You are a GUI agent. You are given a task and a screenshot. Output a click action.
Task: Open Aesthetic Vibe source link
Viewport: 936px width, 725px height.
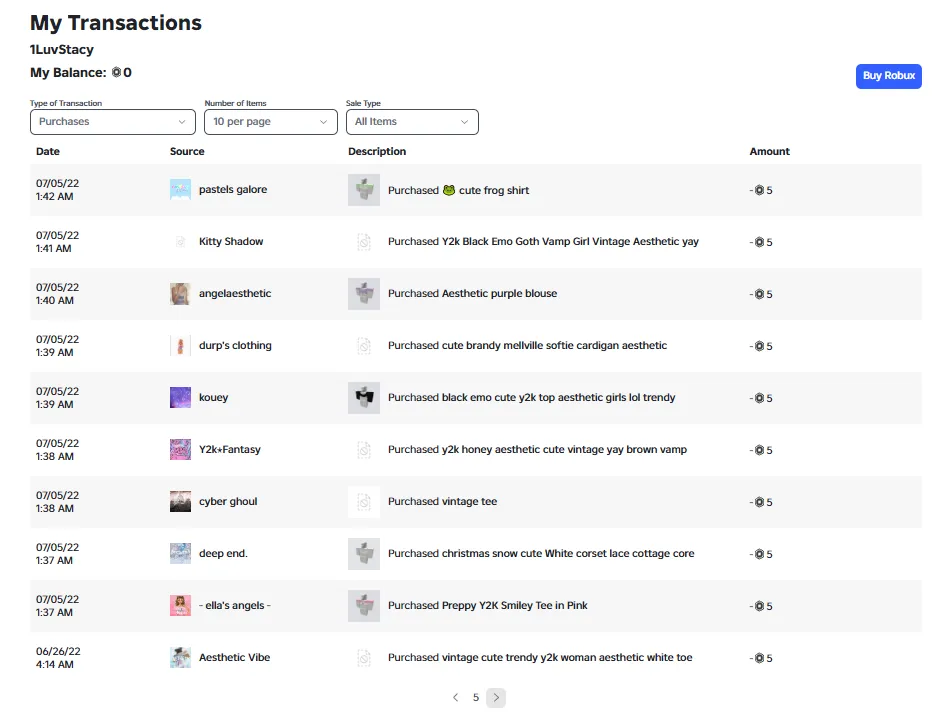click(x=235, y=657)
